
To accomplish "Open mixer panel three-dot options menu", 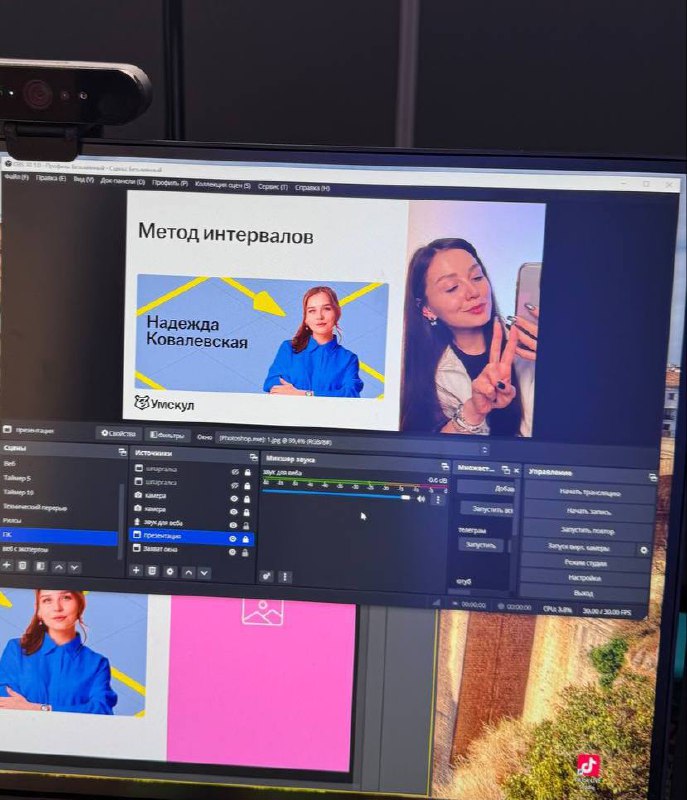I will (x=285, y=577).
